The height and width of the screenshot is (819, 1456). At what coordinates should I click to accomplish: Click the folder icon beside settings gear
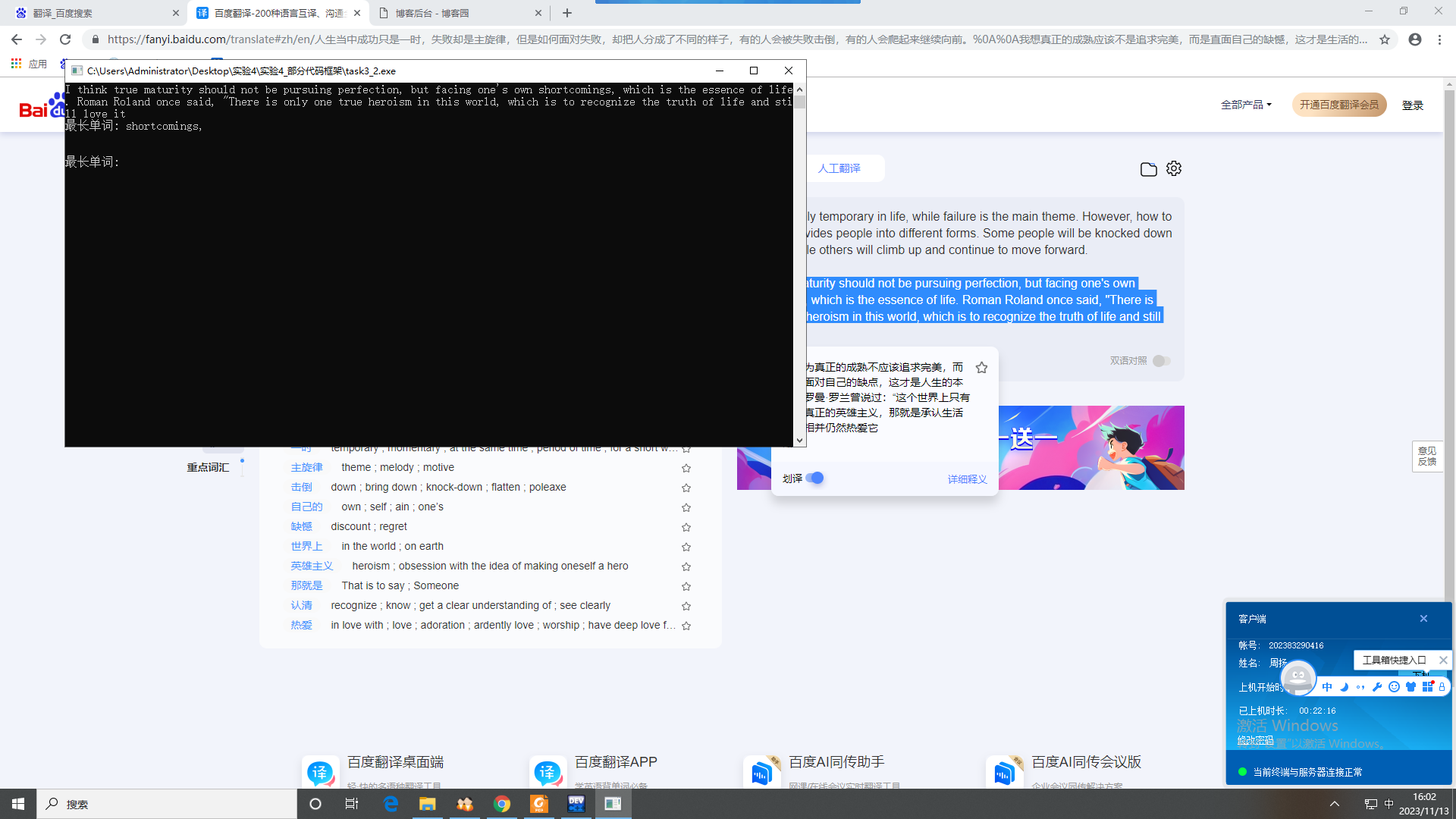[x=1148, y=169]
